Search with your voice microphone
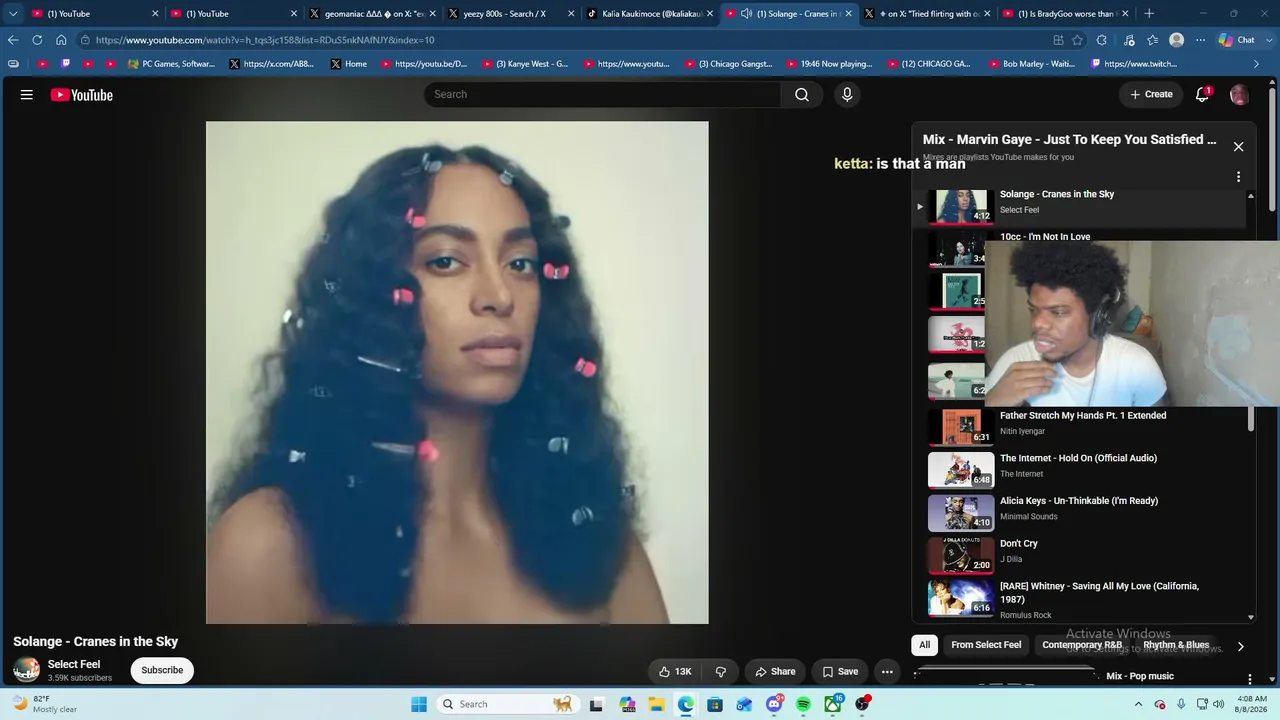 847,94
